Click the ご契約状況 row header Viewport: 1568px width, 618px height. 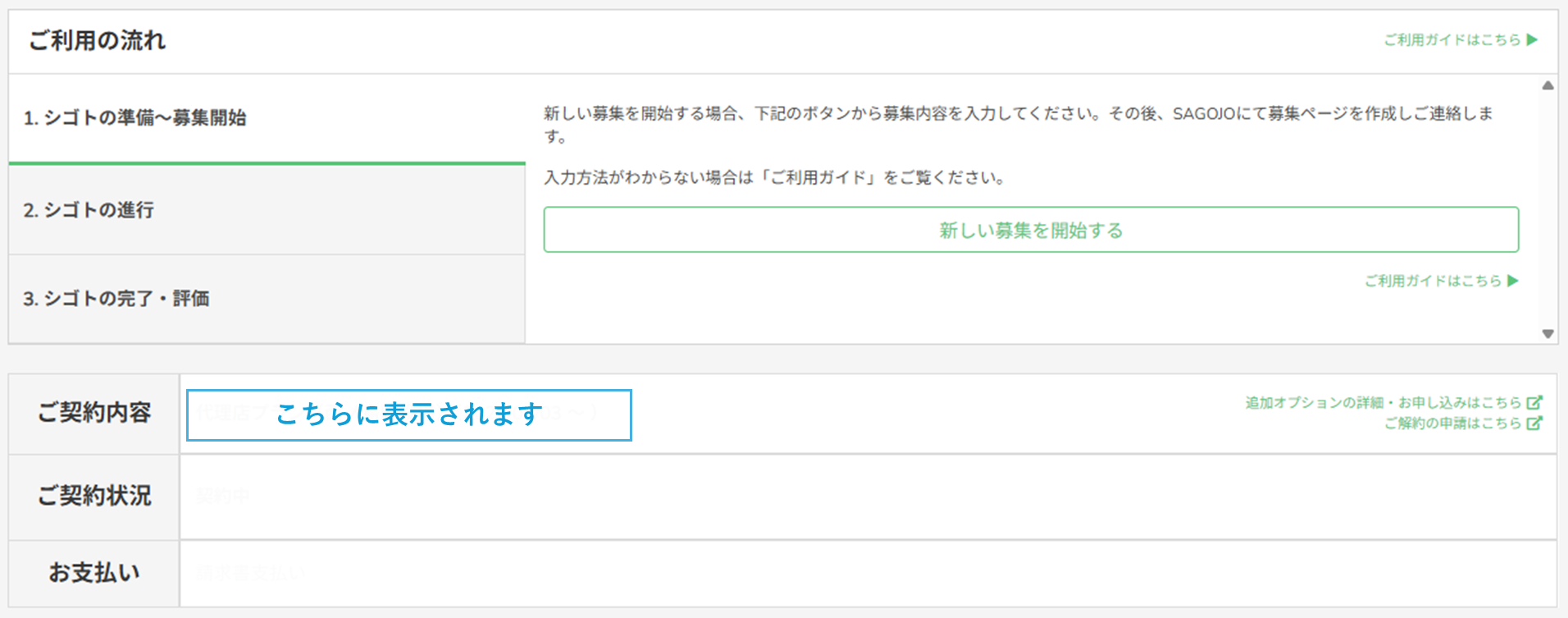click(x=94, y=497)
